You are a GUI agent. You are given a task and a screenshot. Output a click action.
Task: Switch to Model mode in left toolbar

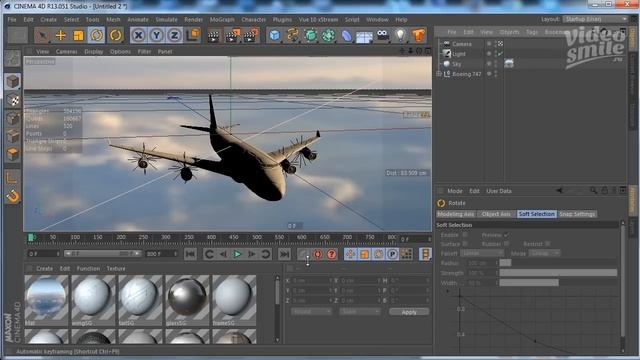click(x=13, y=81)
